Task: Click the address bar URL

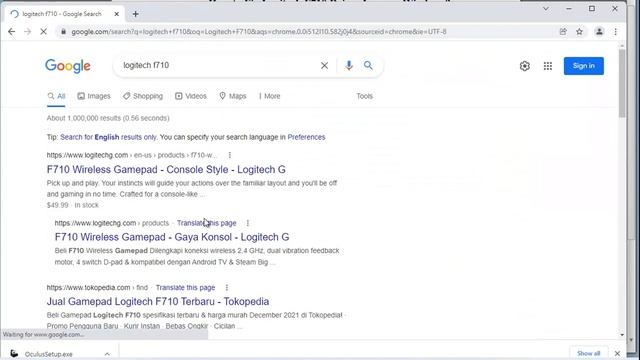Action: click(259, 31)
